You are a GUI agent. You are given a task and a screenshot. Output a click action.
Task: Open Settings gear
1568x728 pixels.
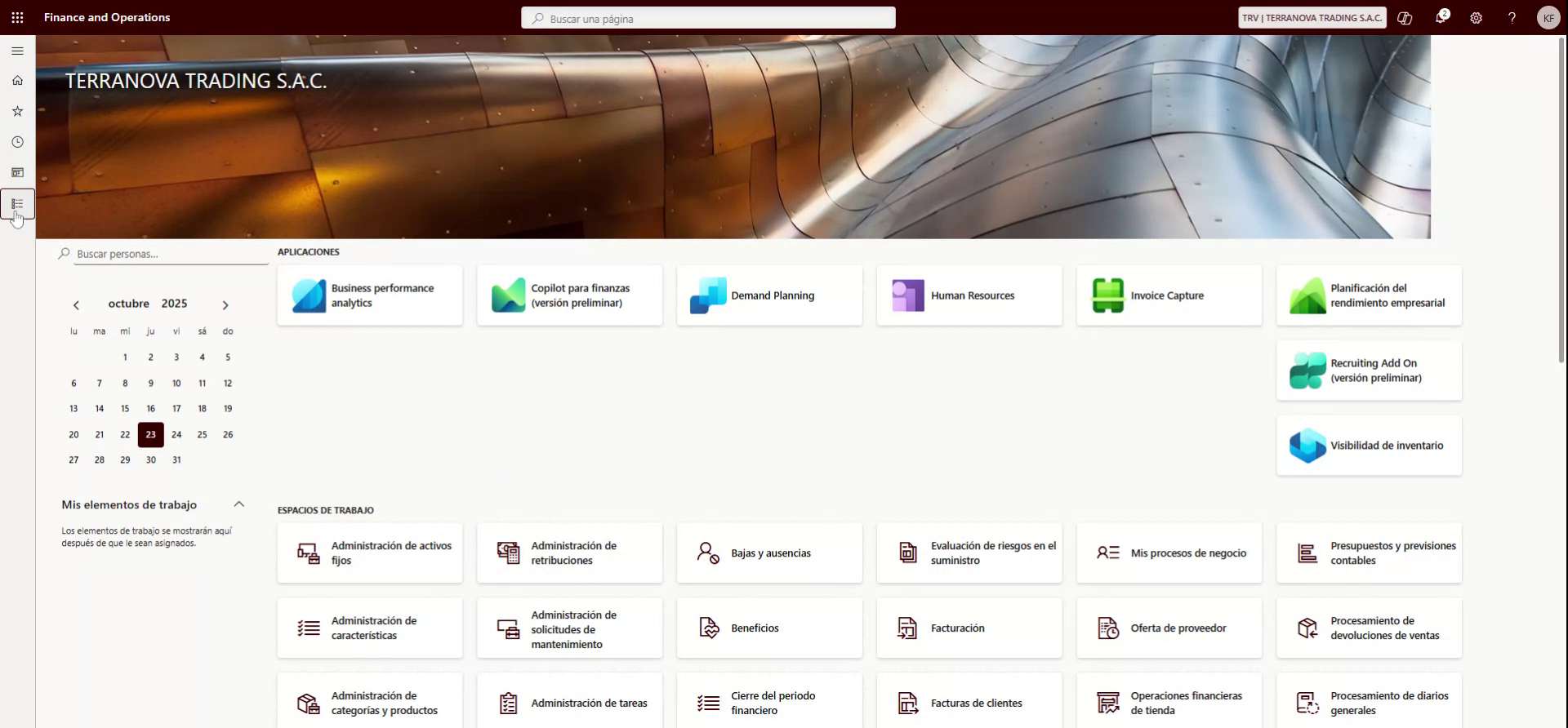pos(1476,18)
